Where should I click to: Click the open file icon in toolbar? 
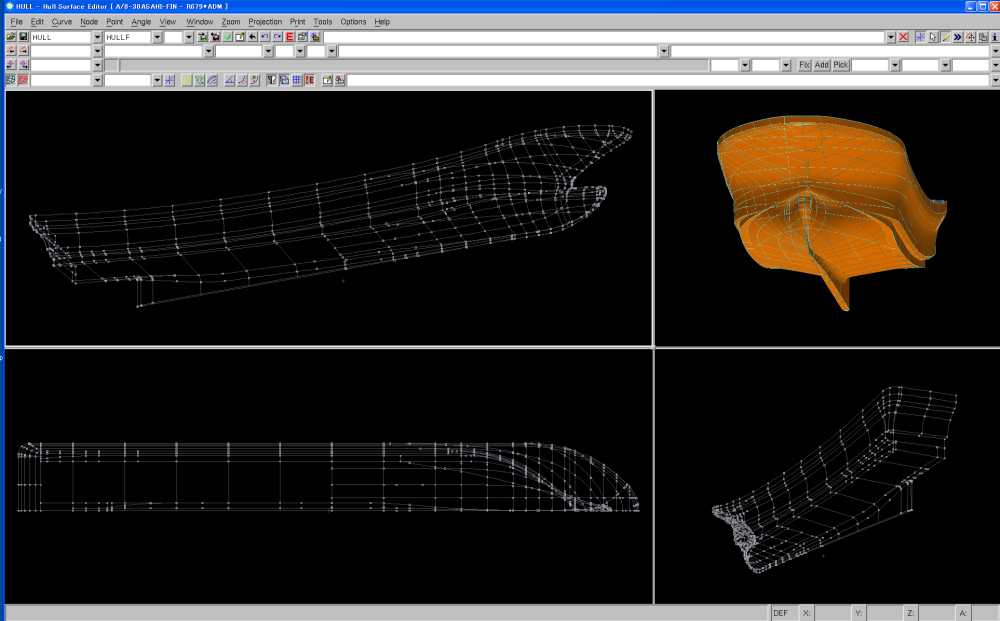11,37
